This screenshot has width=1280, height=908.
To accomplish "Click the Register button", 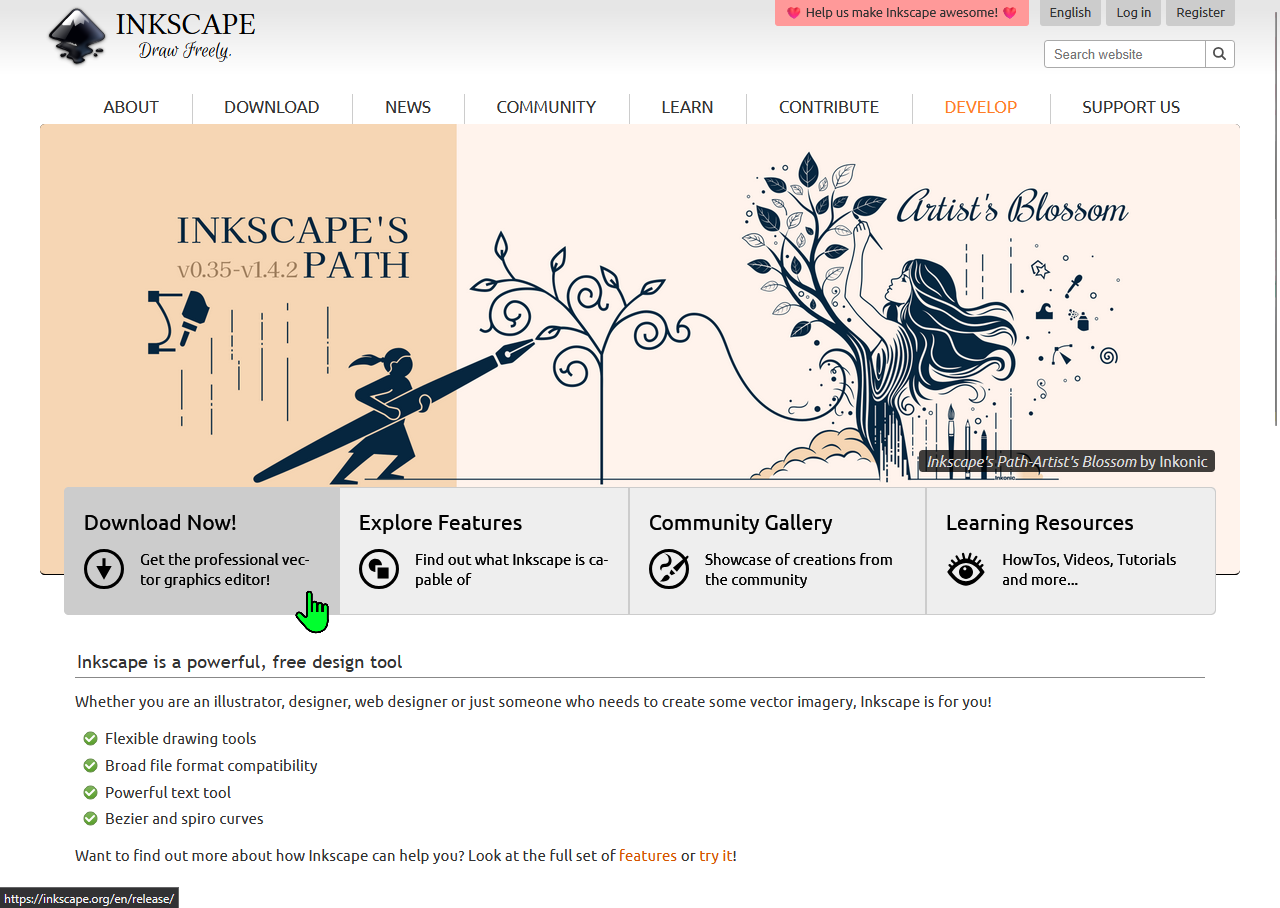I will pyautogui.click(x=1199, y=13).
